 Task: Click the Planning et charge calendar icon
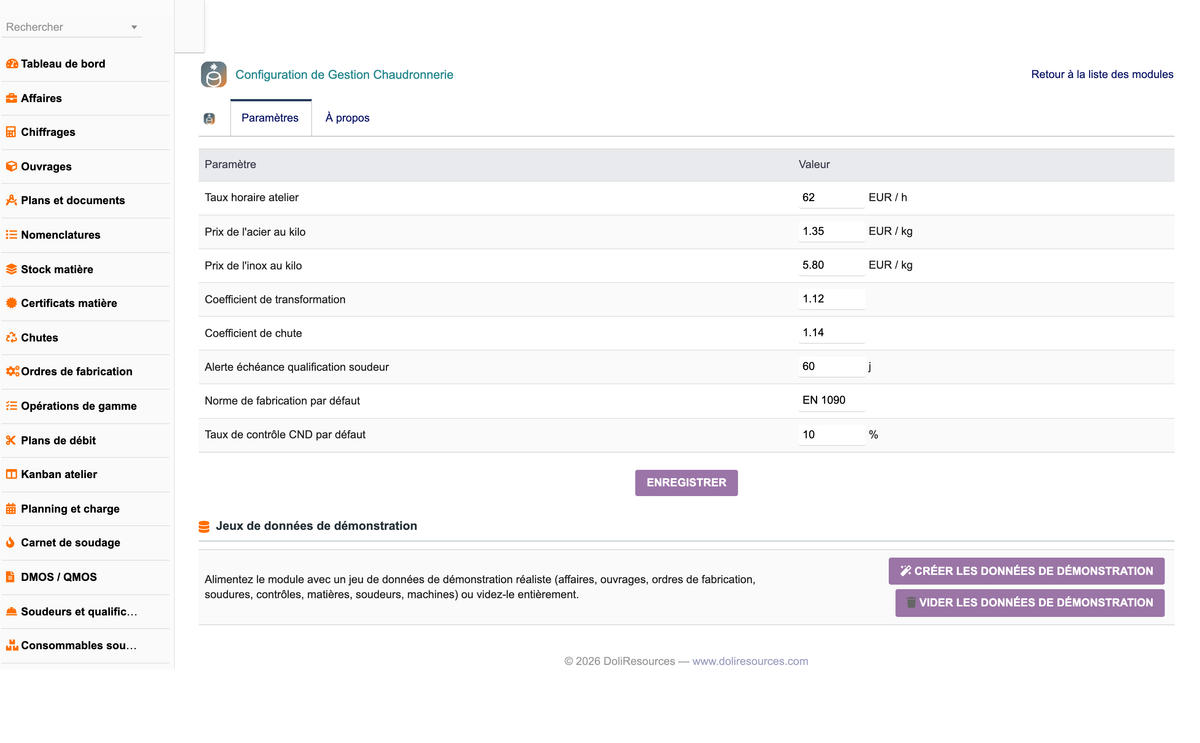point(12,508)
